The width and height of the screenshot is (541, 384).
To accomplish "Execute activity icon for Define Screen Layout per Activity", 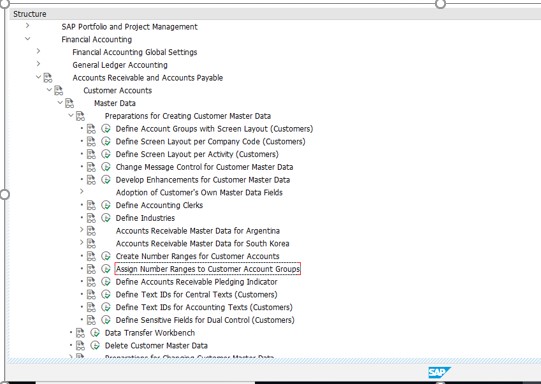I will (x=106, y=154).
